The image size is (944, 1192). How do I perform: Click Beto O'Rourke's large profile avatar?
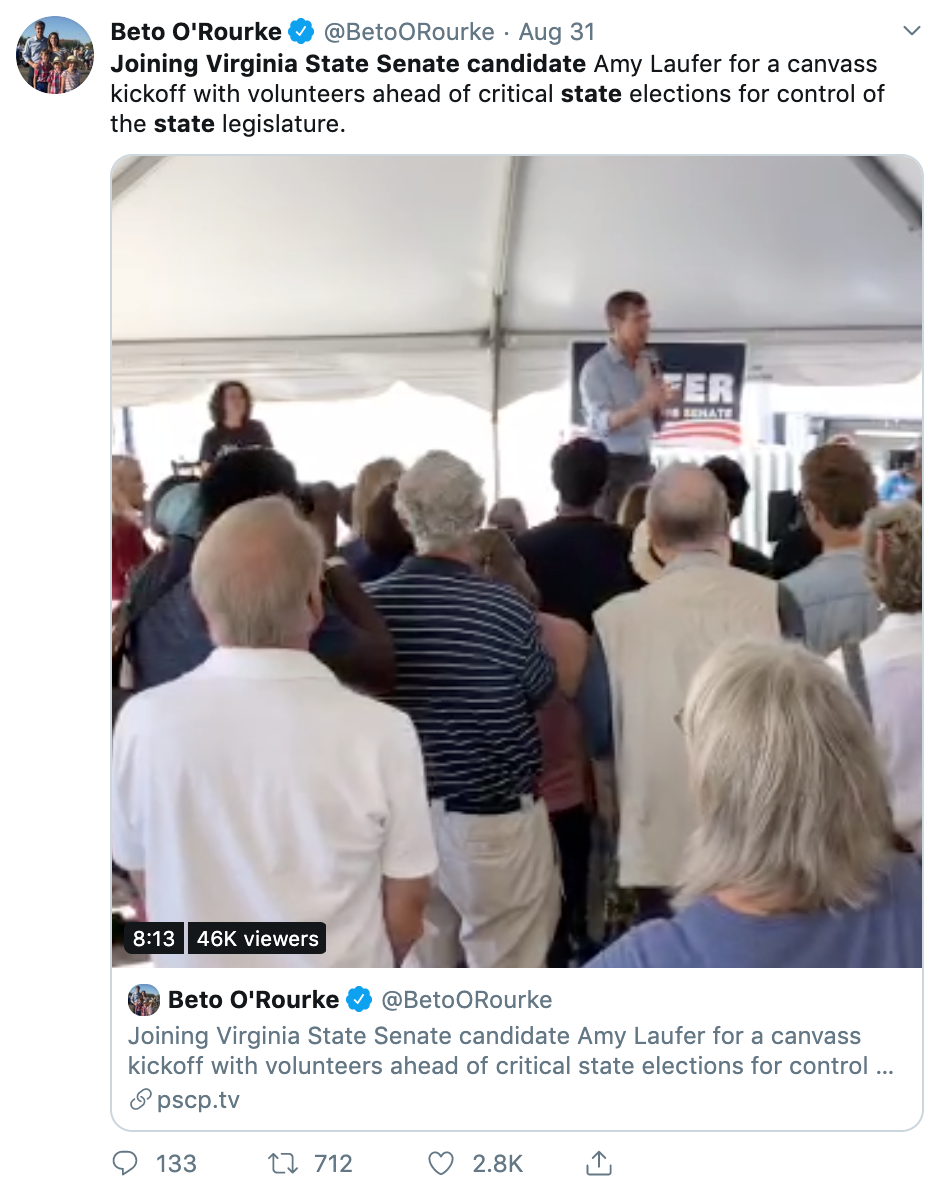(x=55, y=55)
